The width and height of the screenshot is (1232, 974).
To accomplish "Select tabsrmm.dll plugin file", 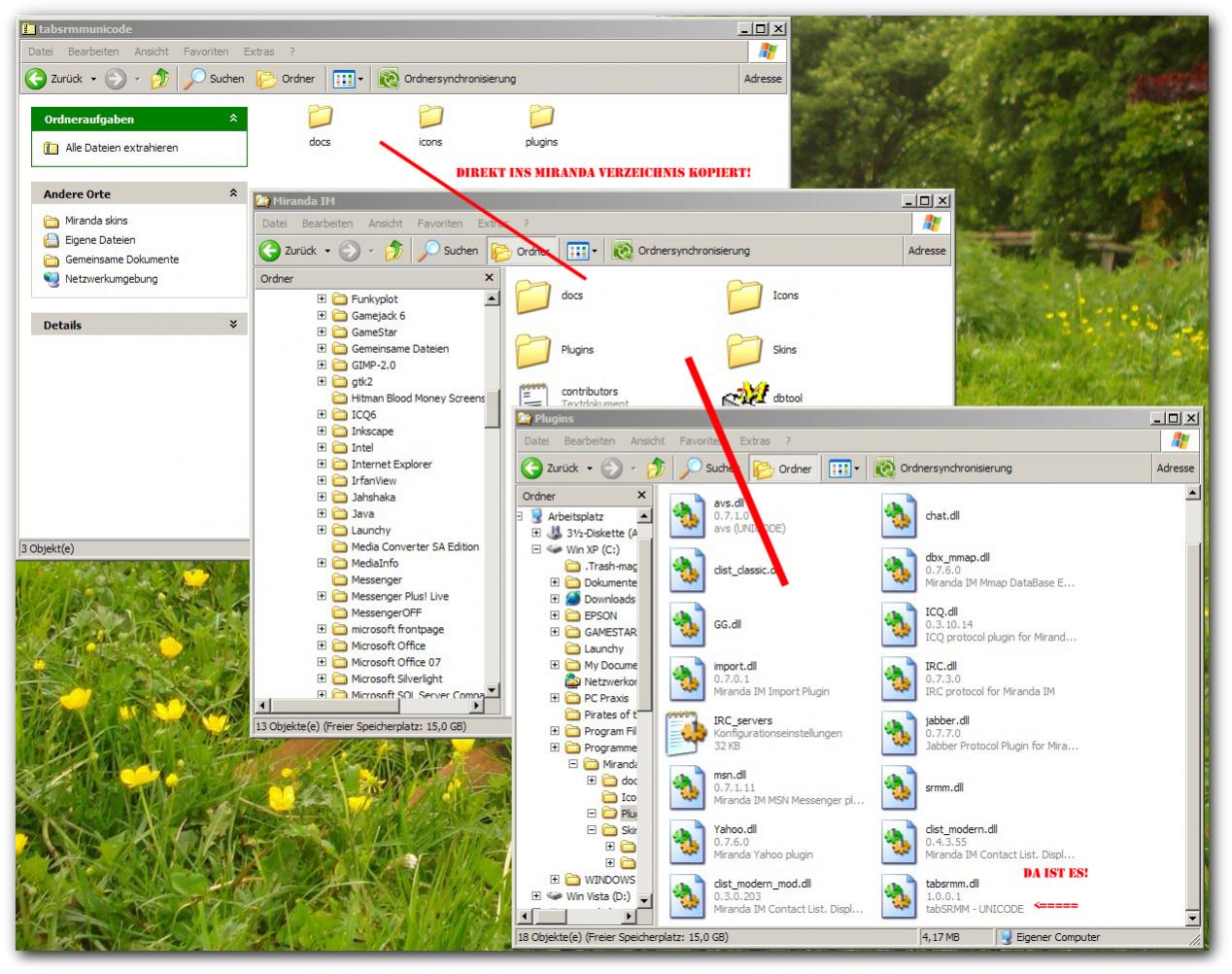I will coord(953,897).
